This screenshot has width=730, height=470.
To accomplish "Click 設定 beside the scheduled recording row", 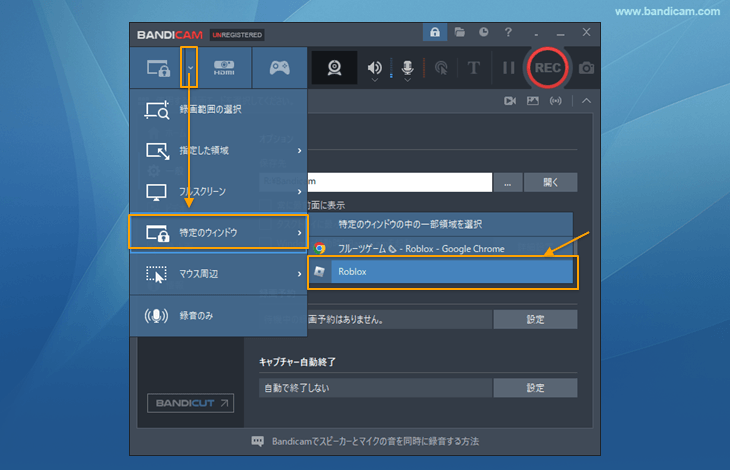I will tap(535, 319).
